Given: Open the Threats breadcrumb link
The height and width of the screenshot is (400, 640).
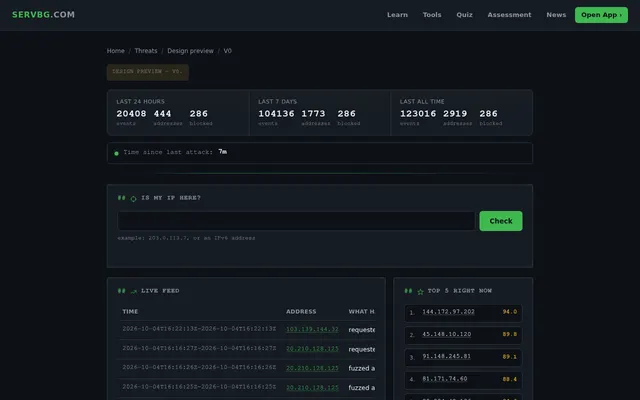Looking at the screenshot, I should [146, 51].
